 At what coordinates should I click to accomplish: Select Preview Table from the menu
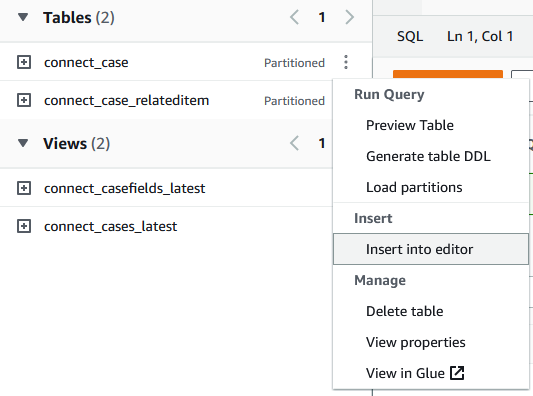pyautogui.click(x=431, y=125)
